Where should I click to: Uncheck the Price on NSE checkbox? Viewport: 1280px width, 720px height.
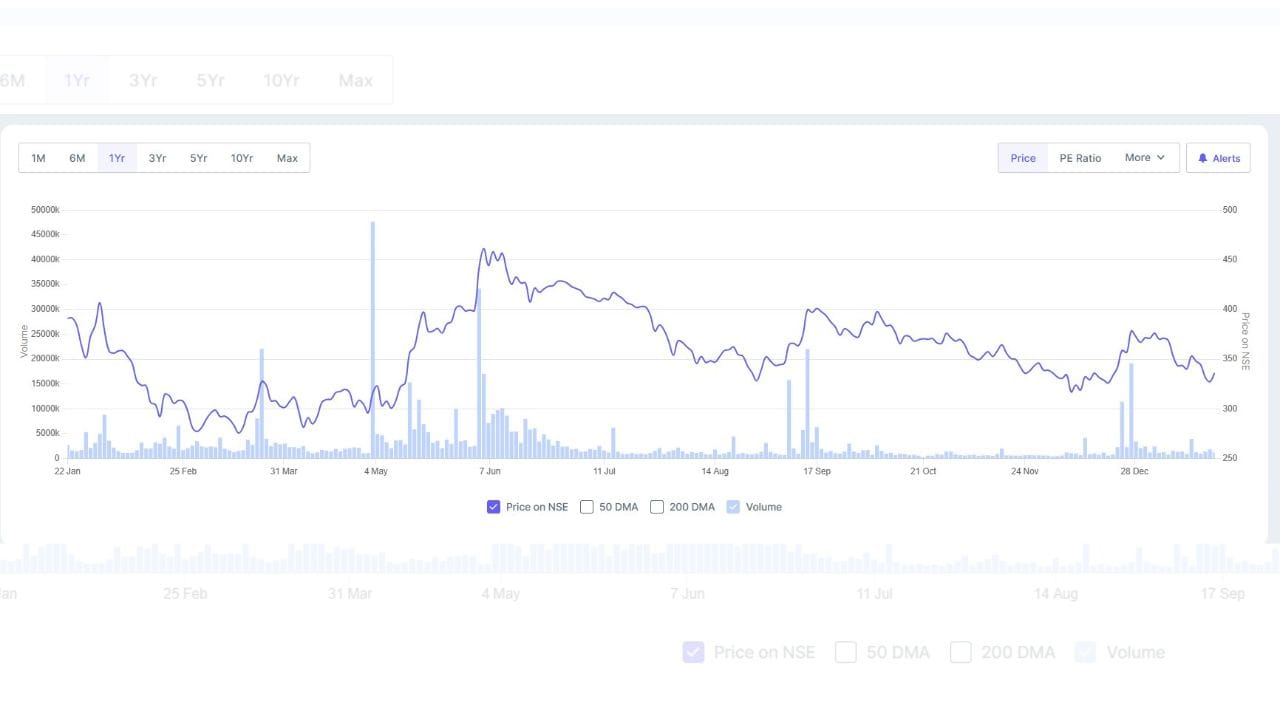(493, 507)
